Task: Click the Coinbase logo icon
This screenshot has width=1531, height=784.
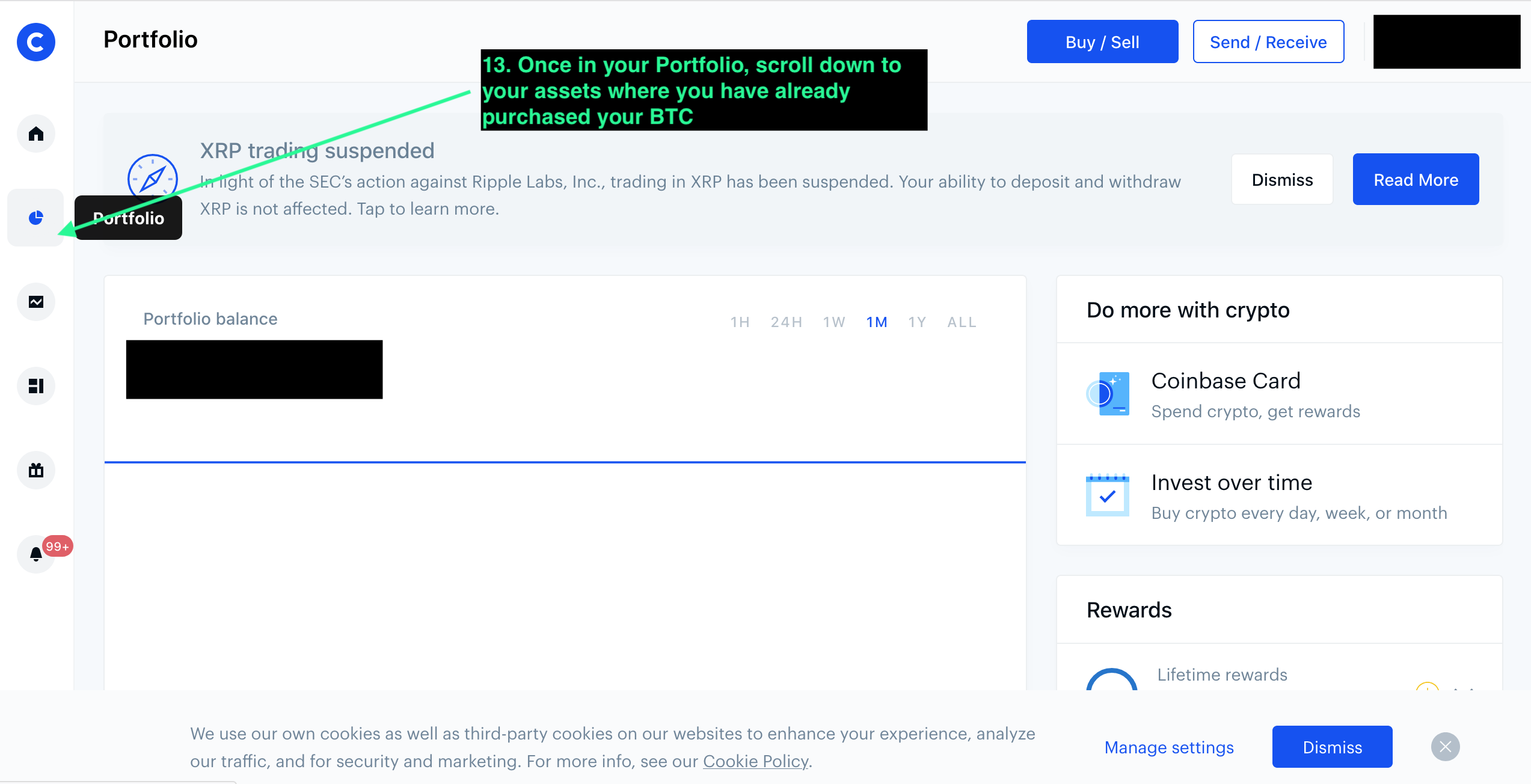Action: 36,42
